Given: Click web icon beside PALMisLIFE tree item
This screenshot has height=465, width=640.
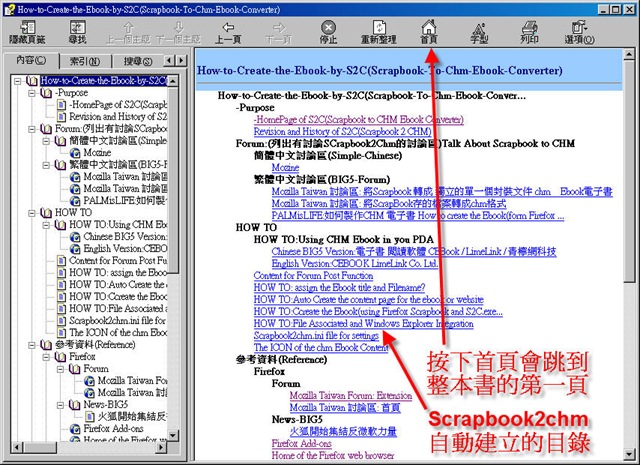Looking at the screenshot, I should pyautogui.click(x=75, y=201).
